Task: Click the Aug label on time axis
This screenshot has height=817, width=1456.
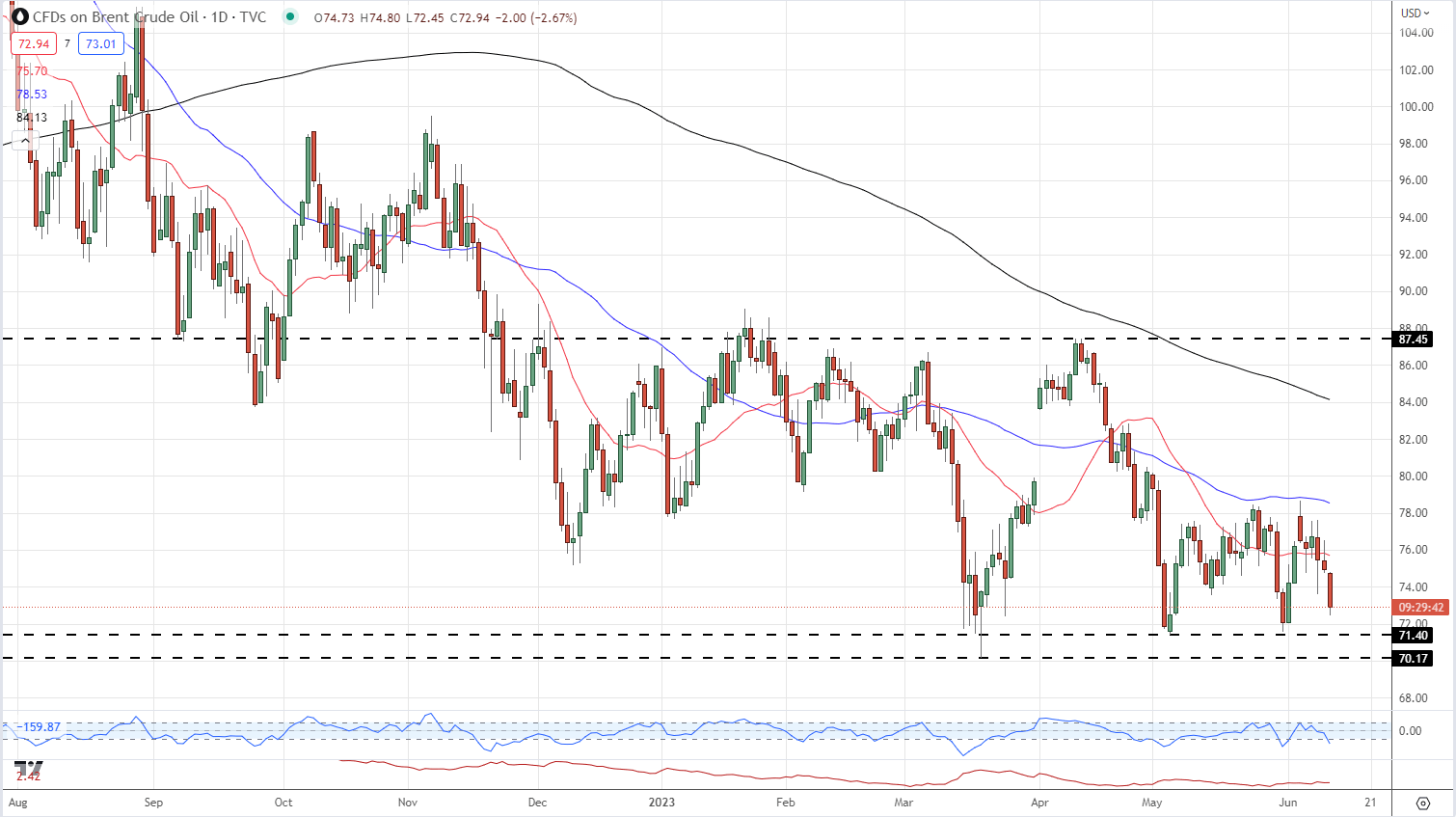Action: (18, 803)
